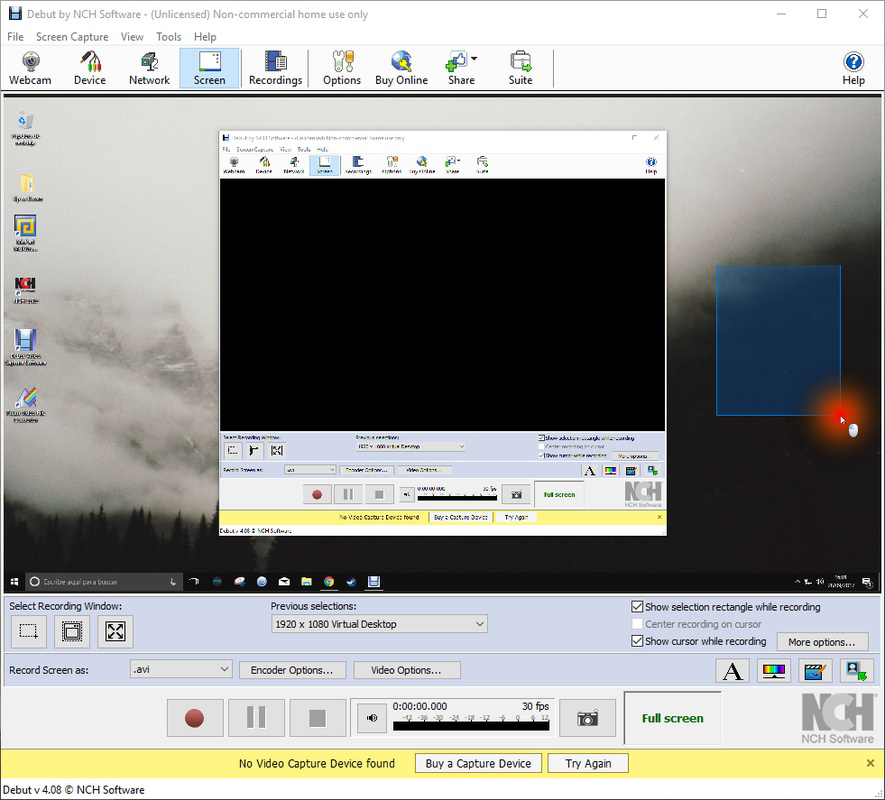Click the 0:00:00.000 timer text
Screen dimensions: 885x800
click(x=420, y=706)
